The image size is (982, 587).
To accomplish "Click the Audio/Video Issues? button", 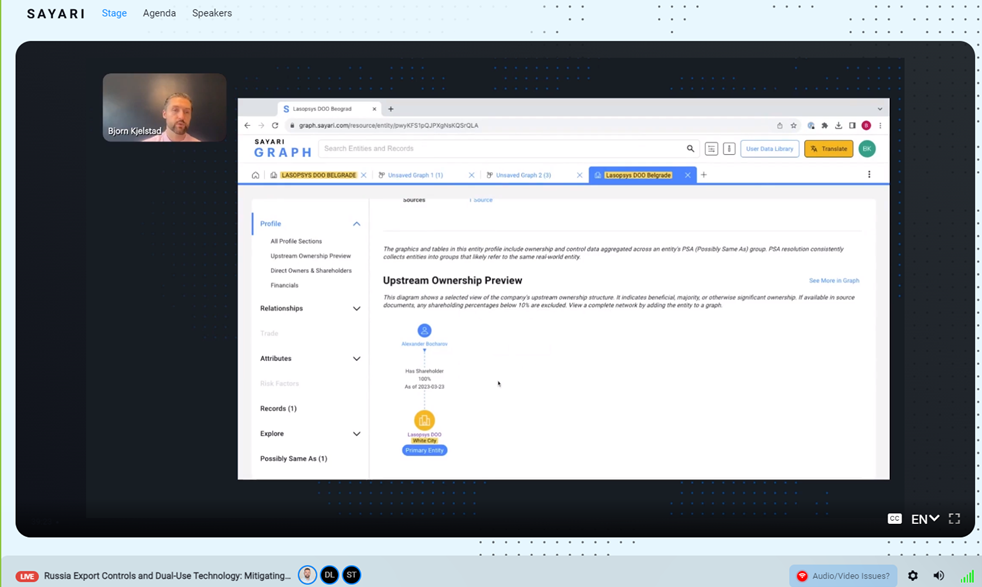I will coord(843,576).
